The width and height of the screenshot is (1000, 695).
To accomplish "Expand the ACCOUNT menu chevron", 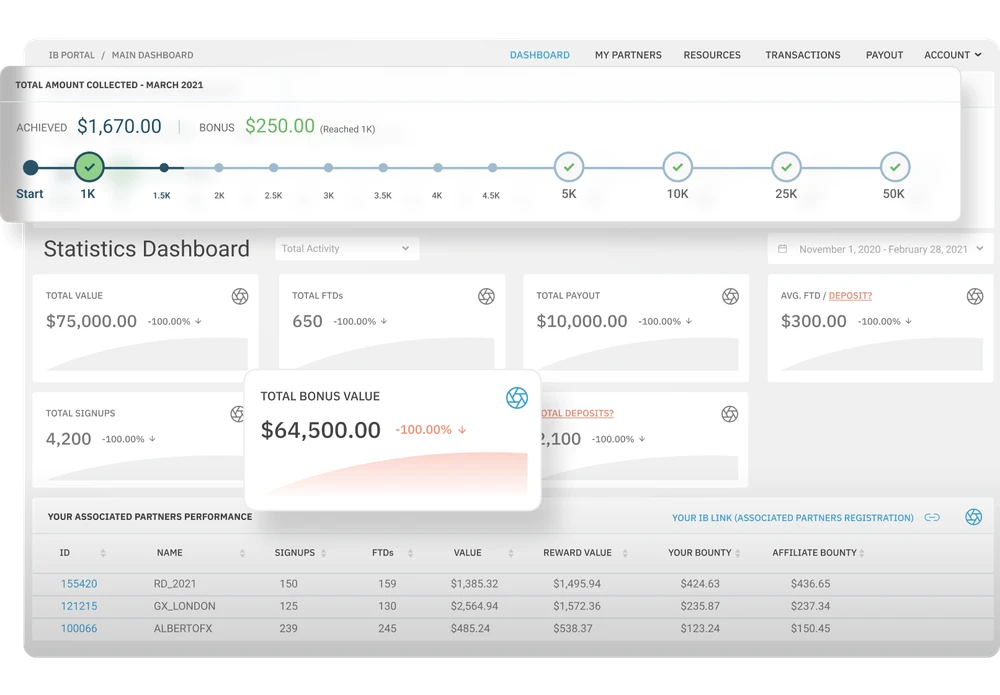I will tap(978, 55).
